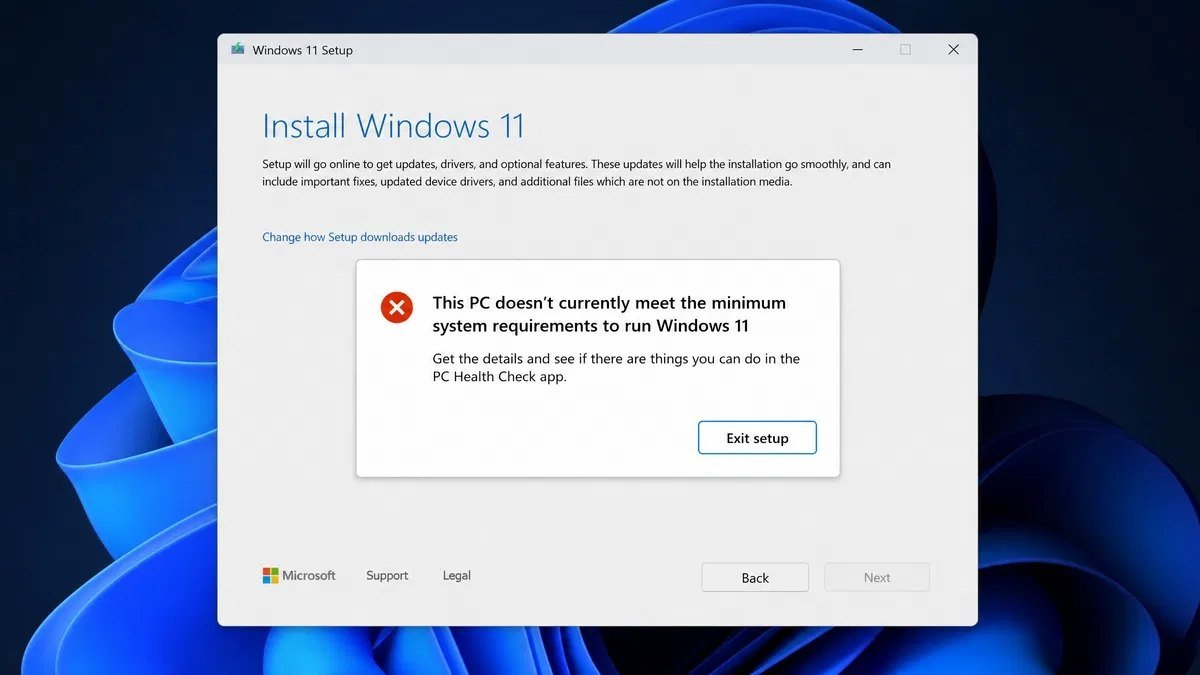The width and height of the screenshot is (1200, 675).
Task: Click the "This PC doesn't currently meet" message
Action: click(609, 314)
